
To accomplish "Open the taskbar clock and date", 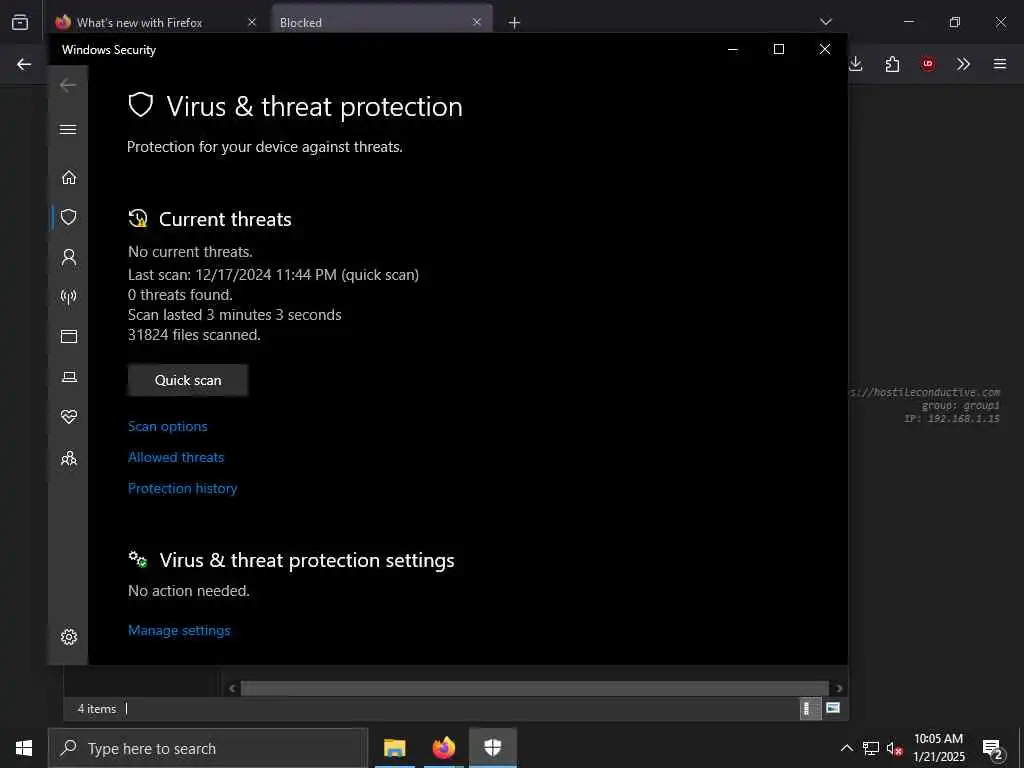I will click(938, 748).
